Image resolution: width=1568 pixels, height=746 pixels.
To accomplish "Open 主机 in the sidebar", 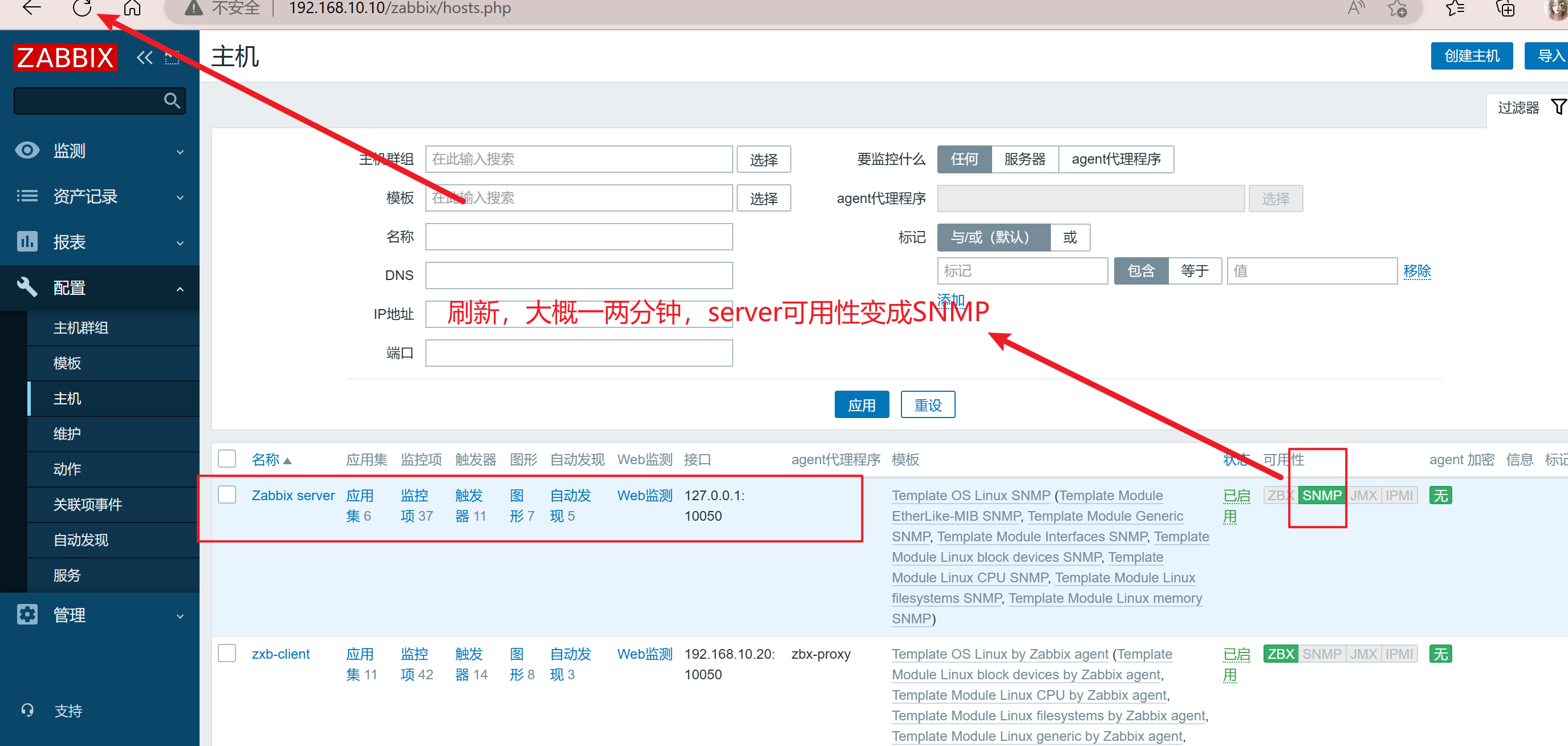I will click(113, 398).
